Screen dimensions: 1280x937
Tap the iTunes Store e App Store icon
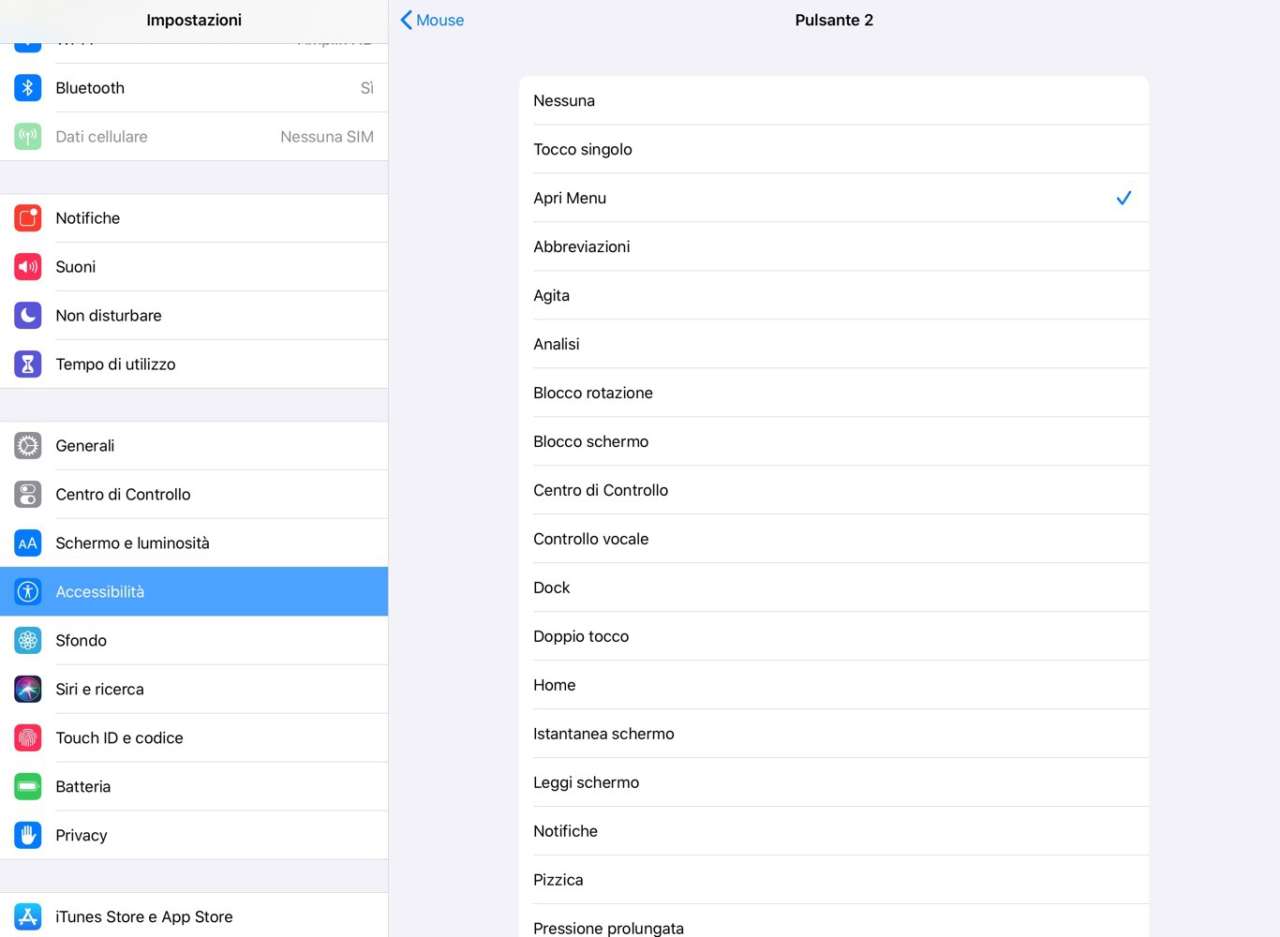click(28, 917)
